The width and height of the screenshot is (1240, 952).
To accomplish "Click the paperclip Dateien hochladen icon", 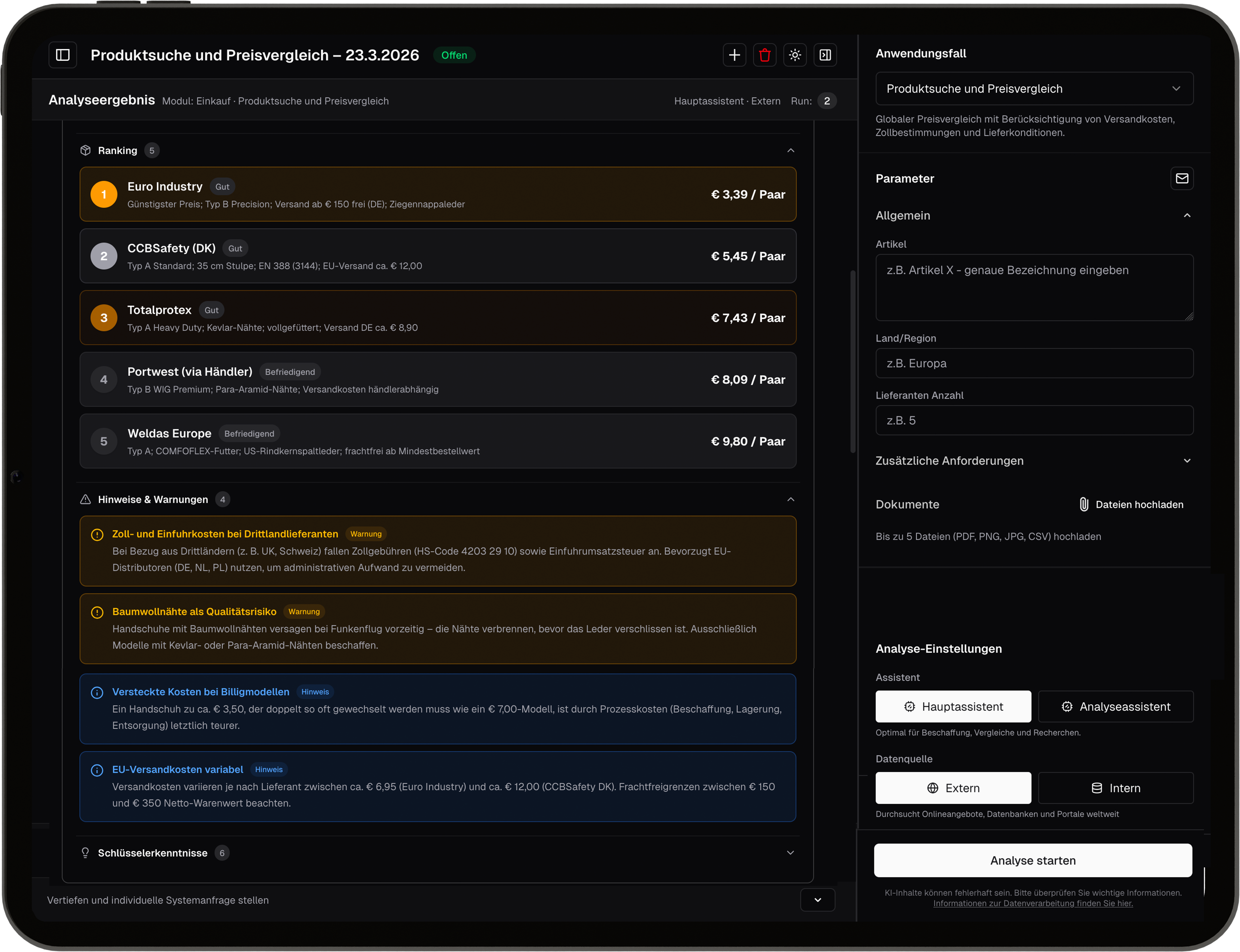I will [x=1084, y=504].
